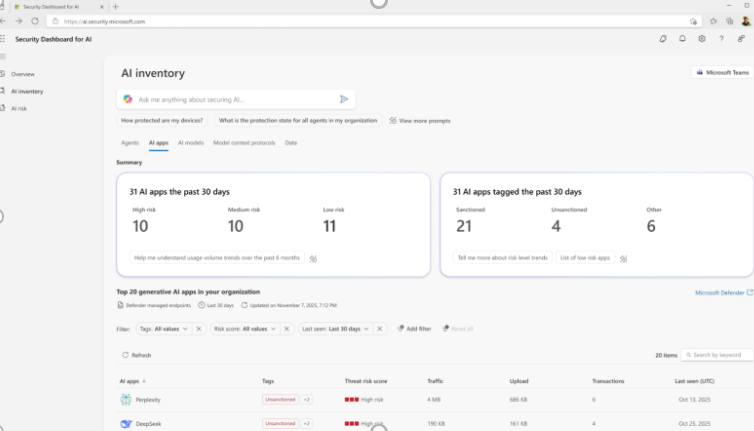The image size is (754, 431).
Task: Expand +2 tags on Perplexity row
Action: pyautogui.click(x=306, y=399)
